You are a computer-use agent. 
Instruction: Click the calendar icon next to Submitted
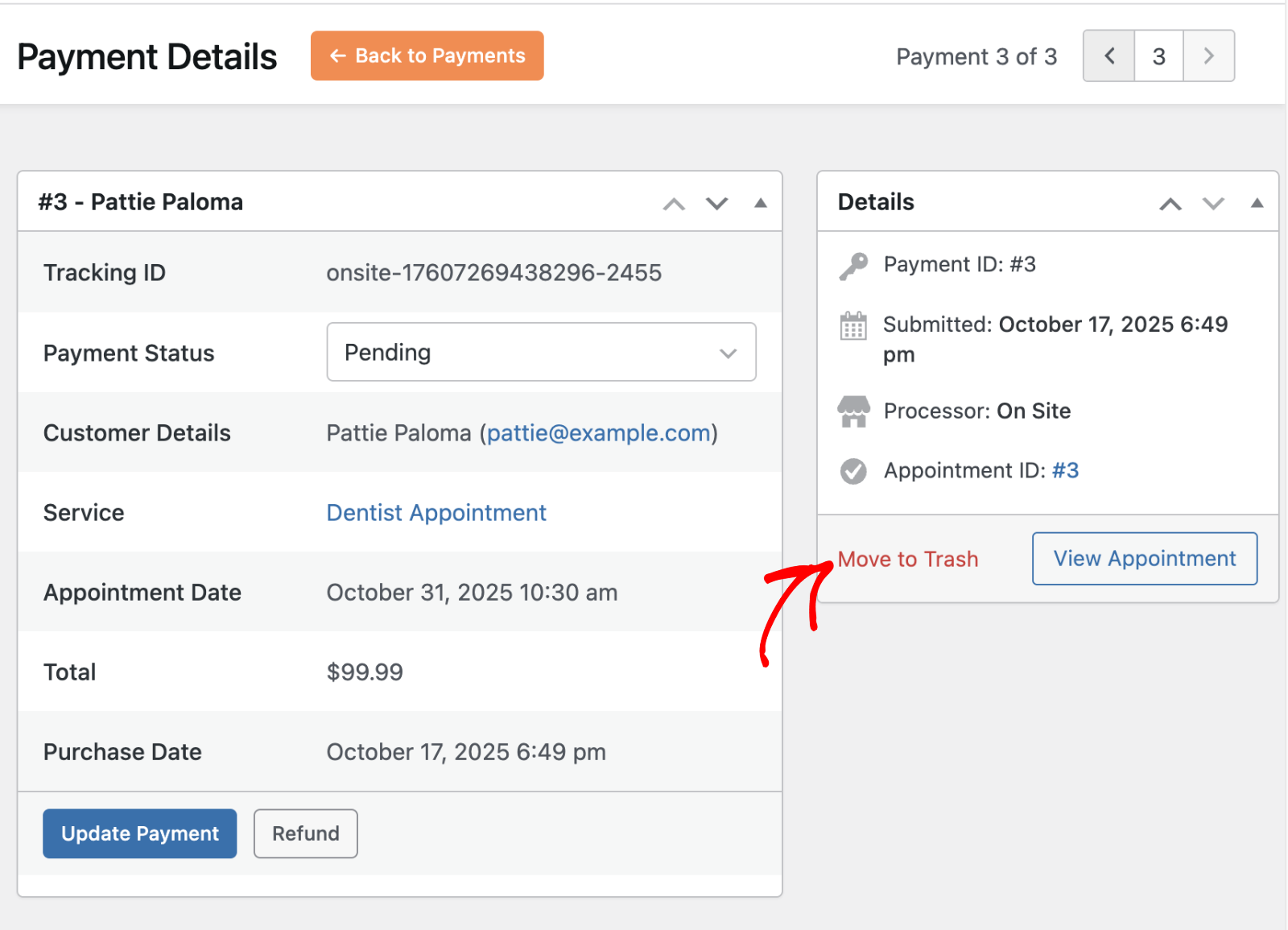[x=853, y=326]
